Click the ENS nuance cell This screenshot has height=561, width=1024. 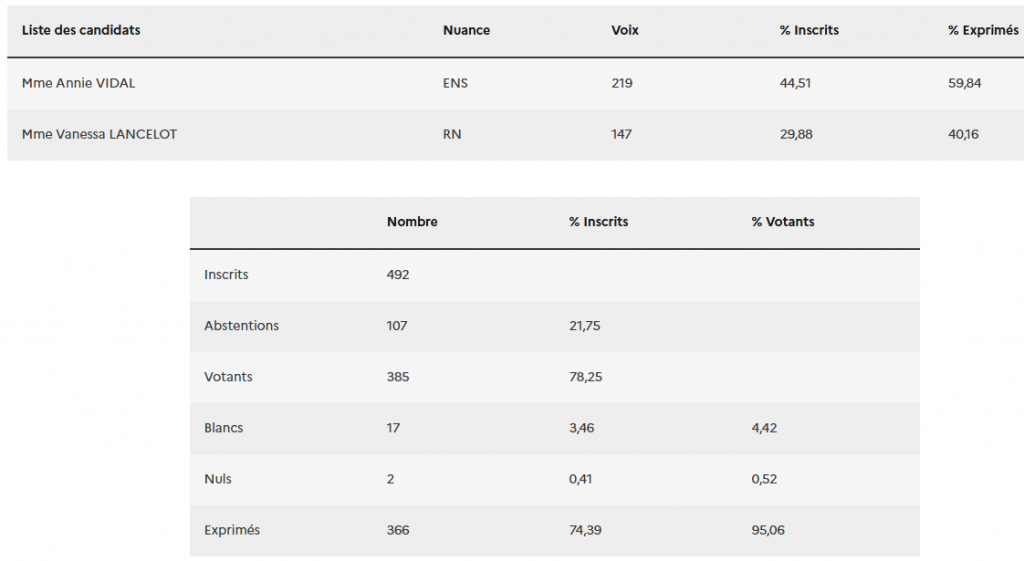[455, 83]
